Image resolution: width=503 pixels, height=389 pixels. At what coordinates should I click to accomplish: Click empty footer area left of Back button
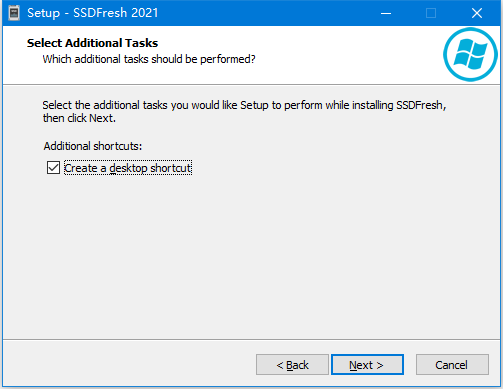pos(130,365)
